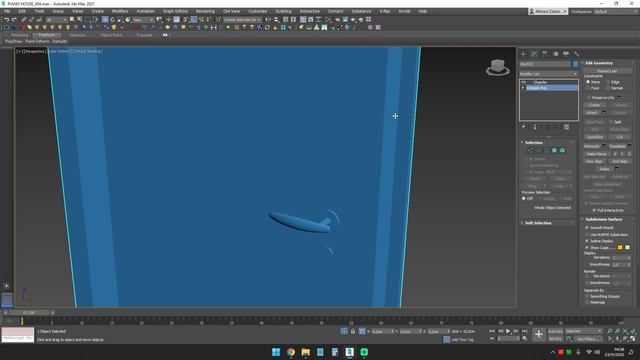
Task: Open the Create Selection Set dropdown
Action: (242, 20)
